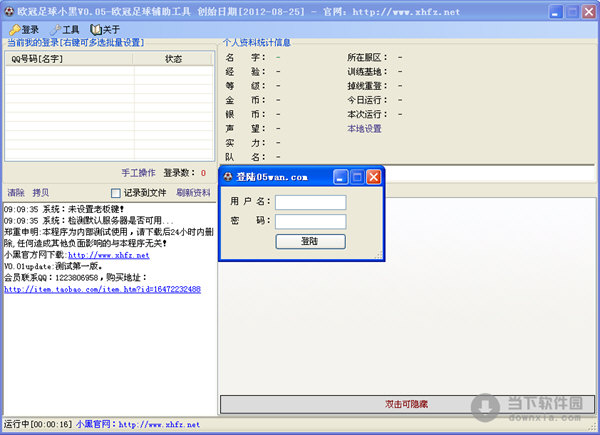The width and height of the screenshot is (600, 435).
Task: Enable the 记录到文件 checkbox
Action: 116,193
